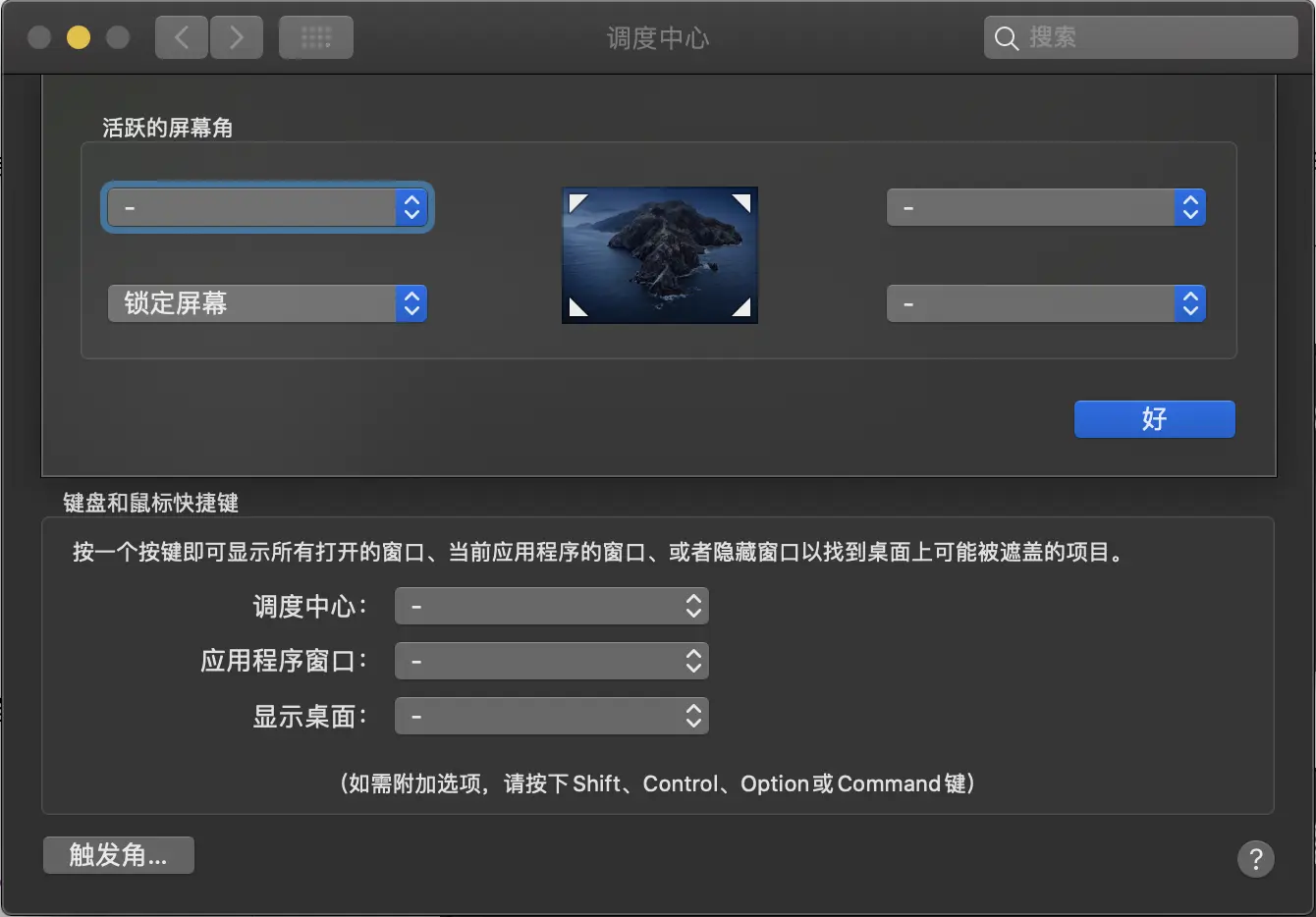Viewport: 1316px width, 917px height.
Task: Open help with the question mark button
Action: point(1255,859)
